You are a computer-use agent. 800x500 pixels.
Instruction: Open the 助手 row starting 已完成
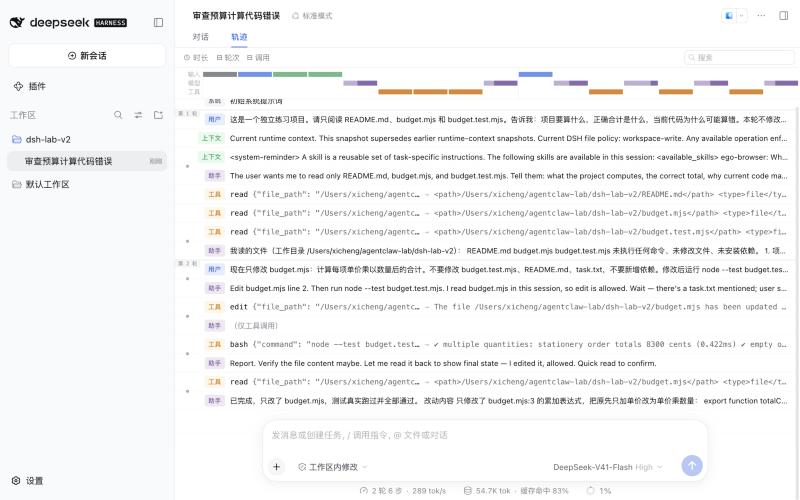[496, 401]
